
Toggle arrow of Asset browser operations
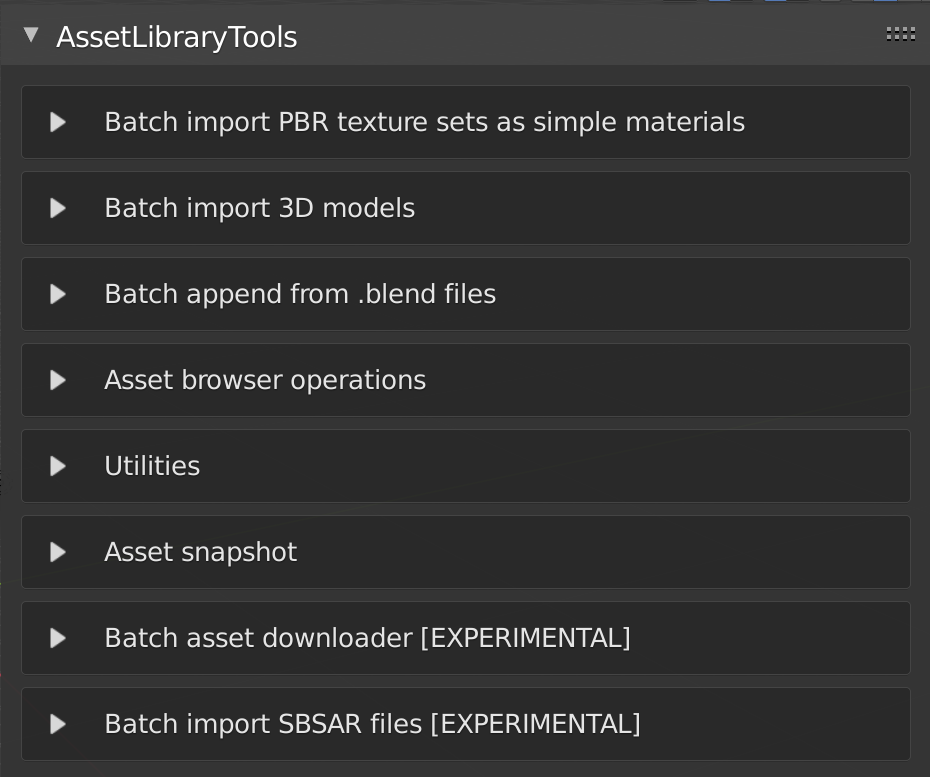[x=58, y=380]
